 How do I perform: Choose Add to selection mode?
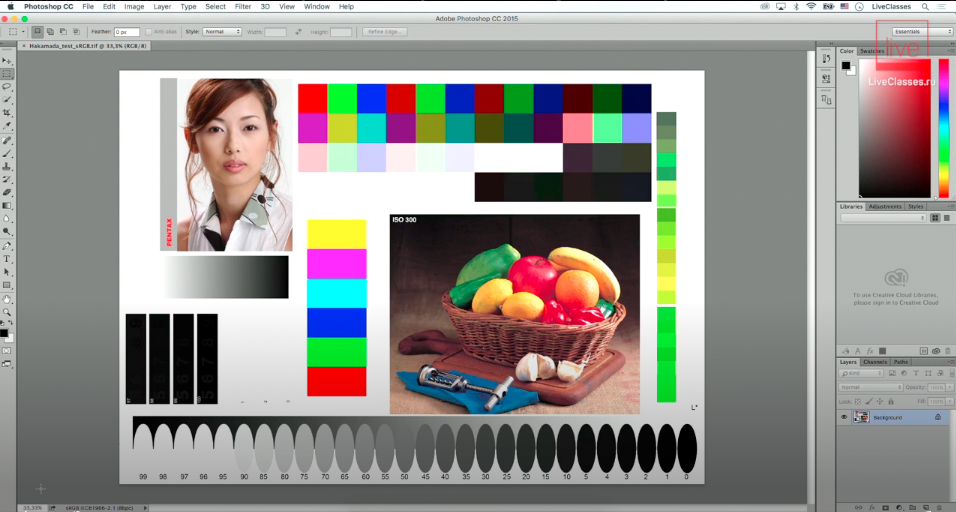tap(50, 32)
